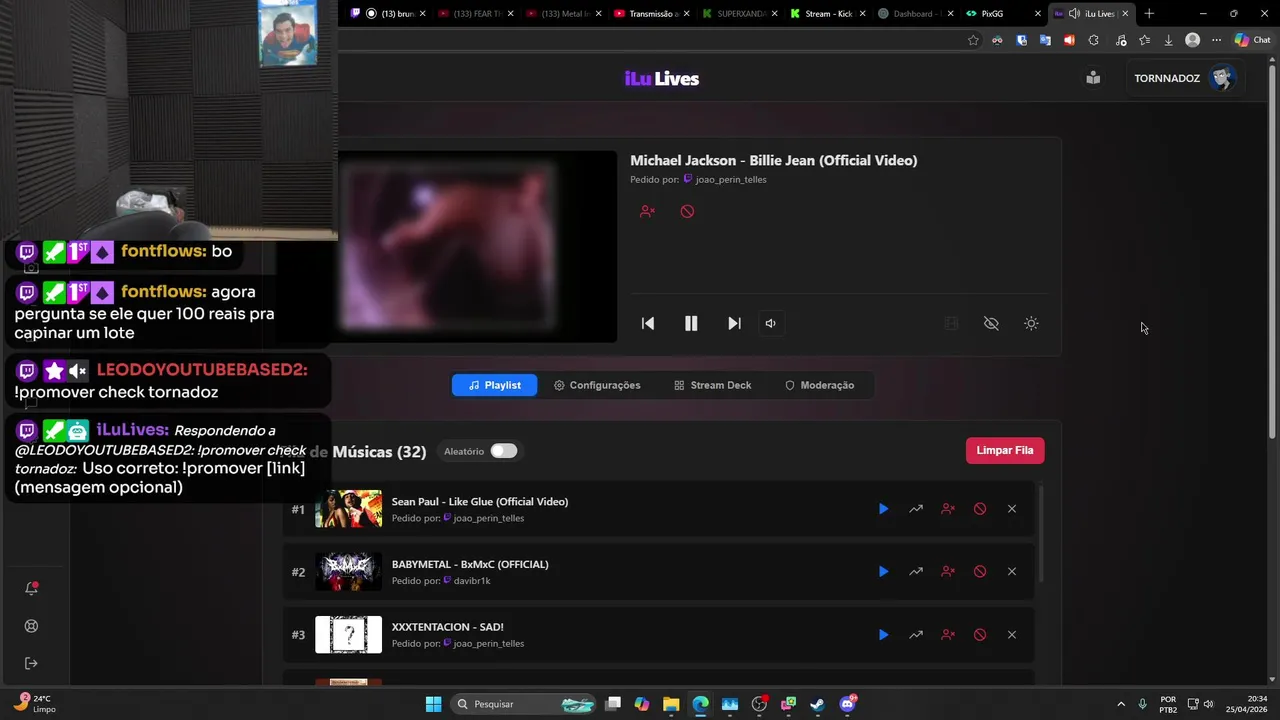Block icon under current song title
Viewport: 1280px width, 720px height.
pyautogui.click(x=687, y=211)
